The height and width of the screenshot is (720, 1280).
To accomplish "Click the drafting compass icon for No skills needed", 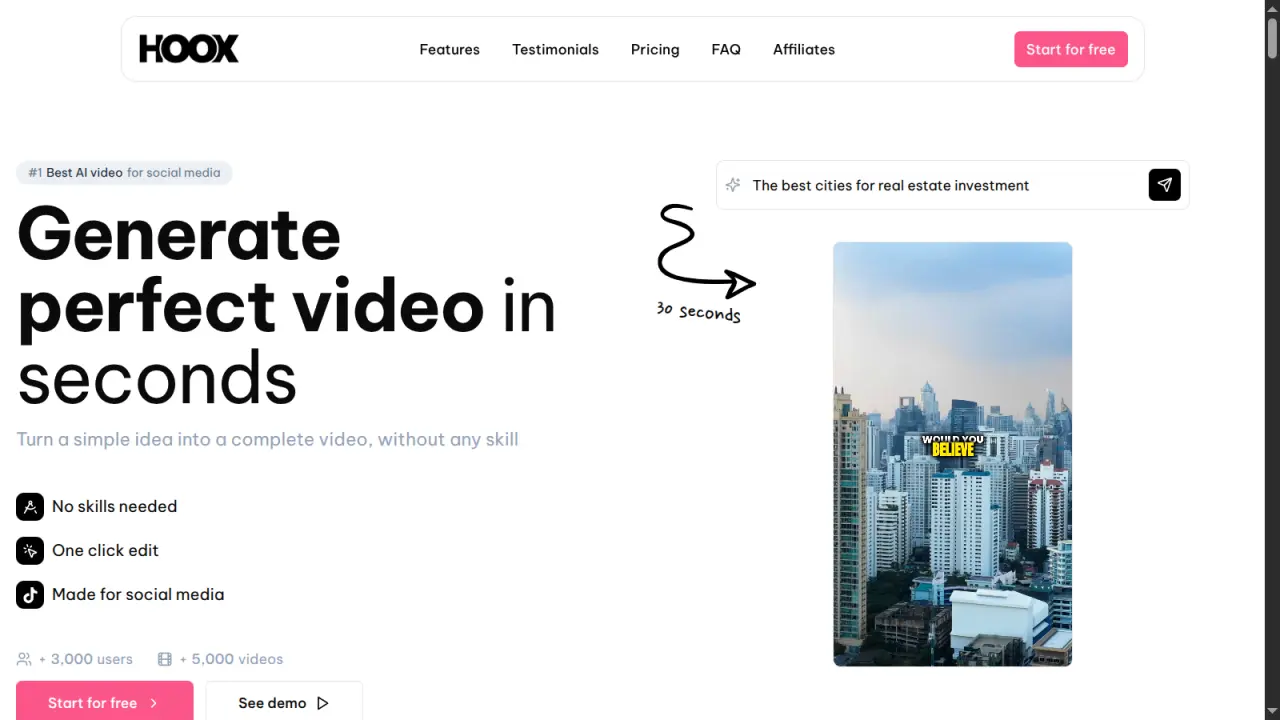I will 29,506.
